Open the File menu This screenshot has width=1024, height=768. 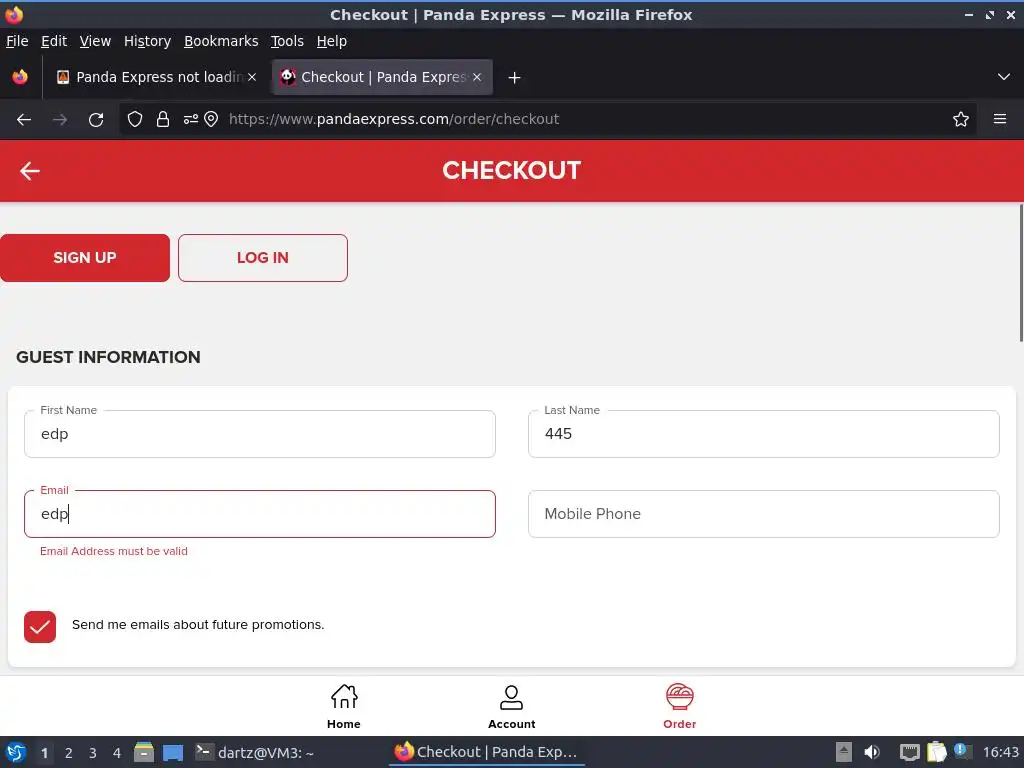[17, 41]
